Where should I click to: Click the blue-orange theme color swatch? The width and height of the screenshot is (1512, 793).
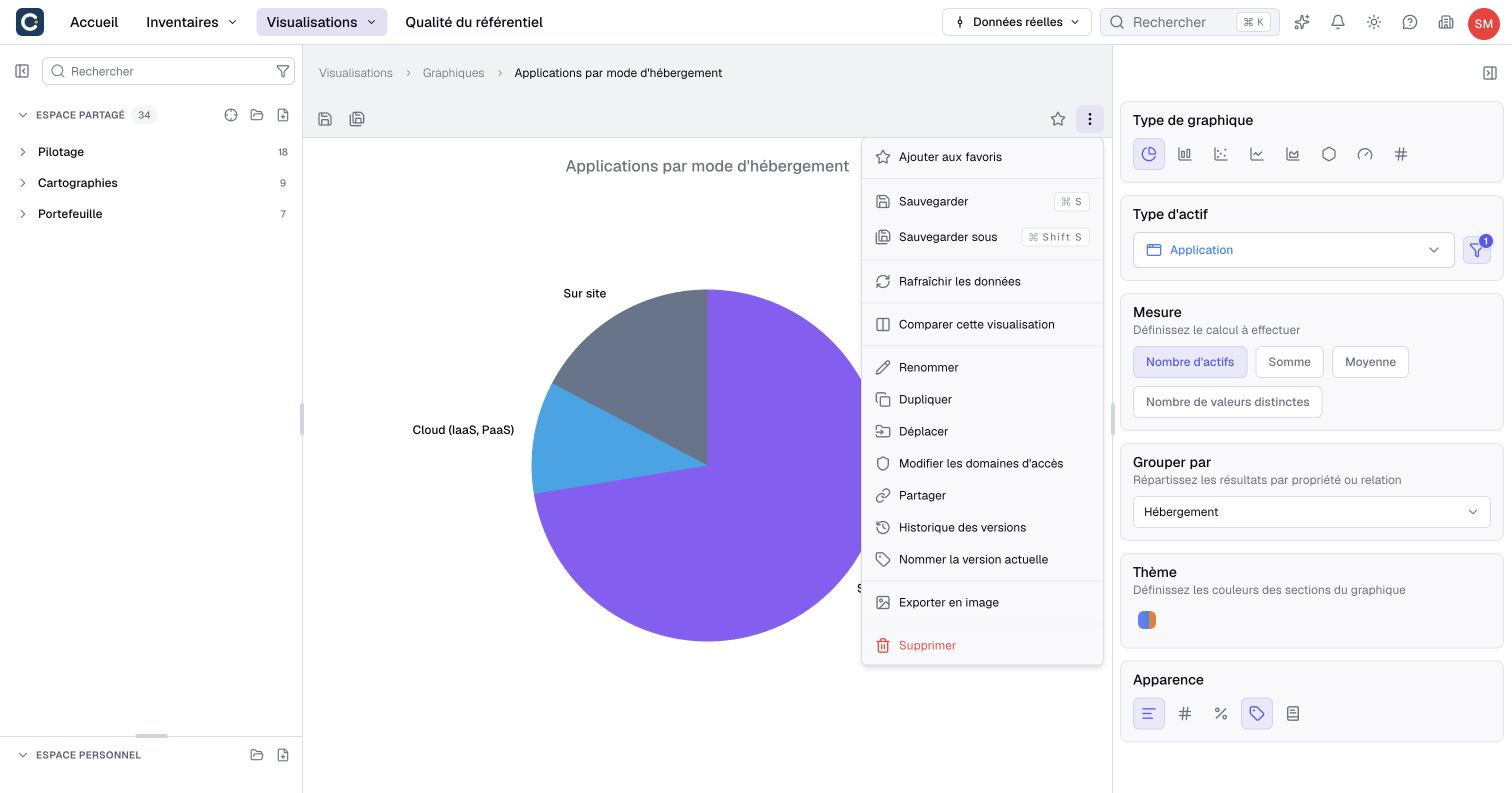(x=1147, y=620)
